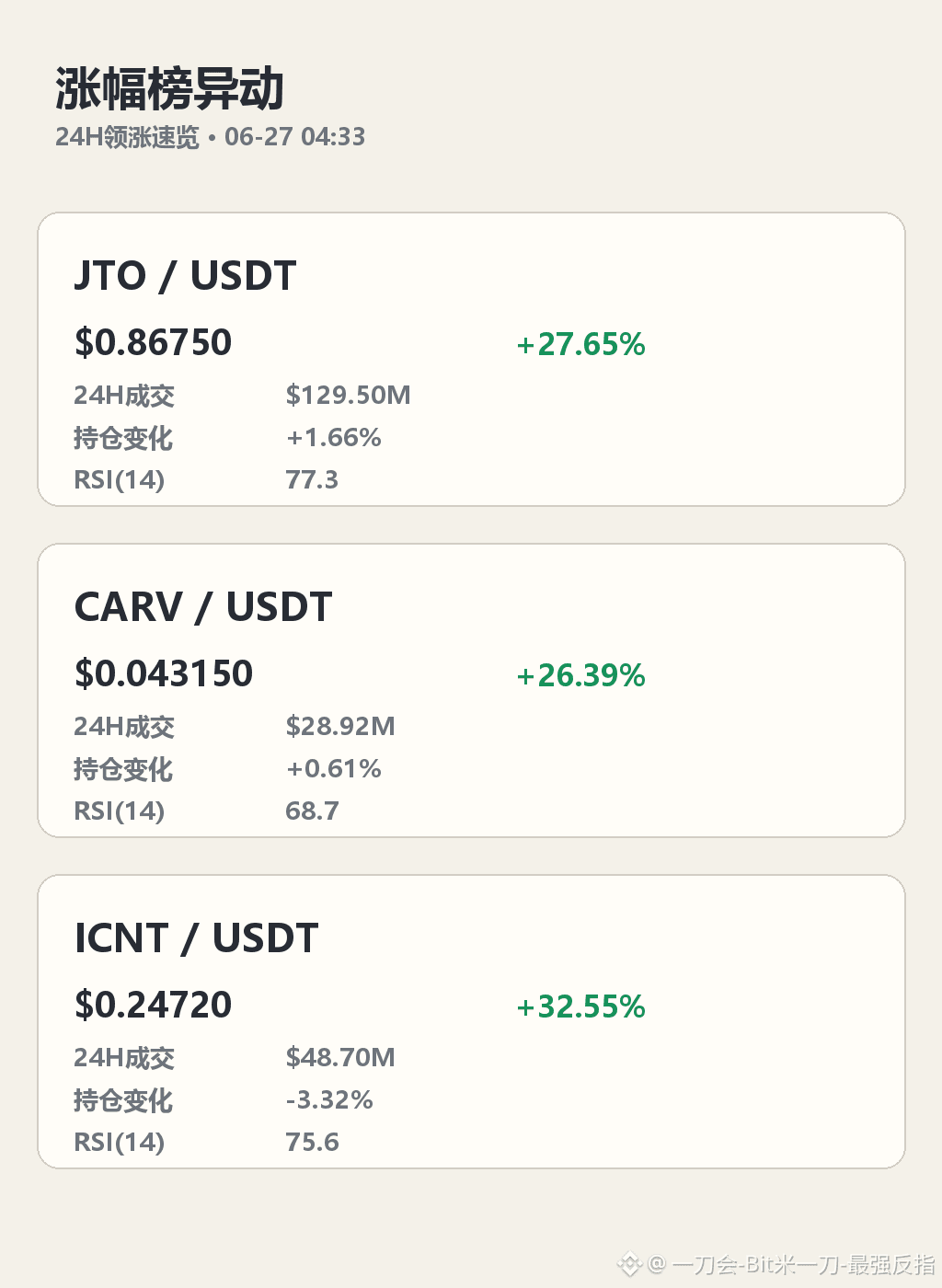Click the Binance watermark logo icon
The height and width of the screenshot is (1288, 942).
tap(628, 1265)
